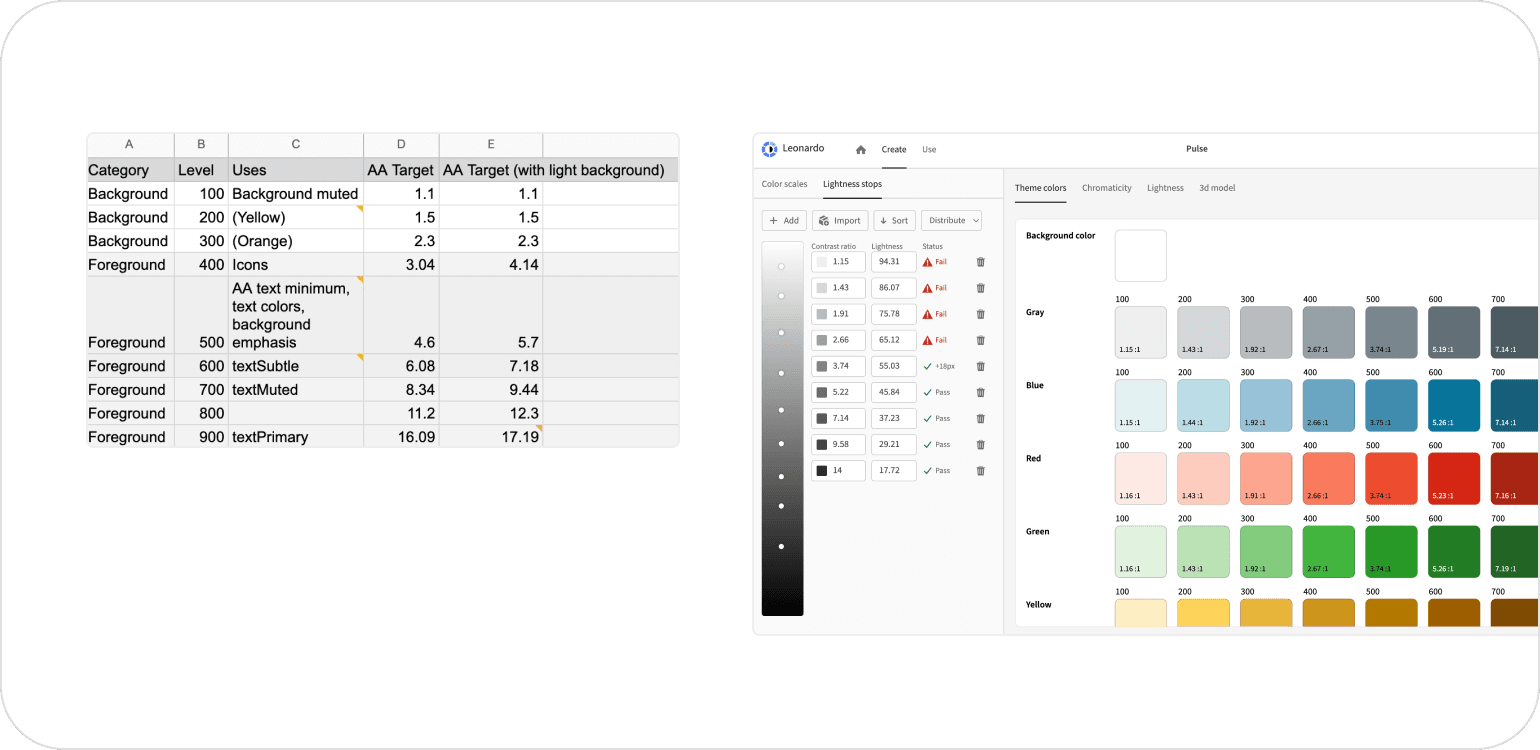Screen dimensions: 1540x750
Task: Open the Color scales tab
Action: click(784, 184)
